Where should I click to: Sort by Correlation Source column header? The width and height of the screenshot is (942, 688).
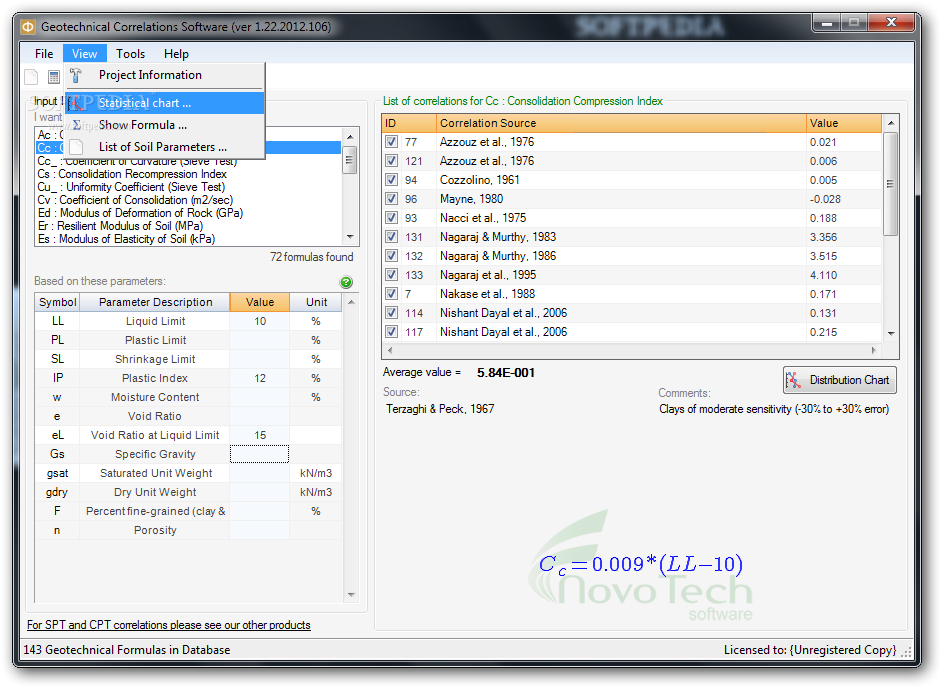click(621, 123)
